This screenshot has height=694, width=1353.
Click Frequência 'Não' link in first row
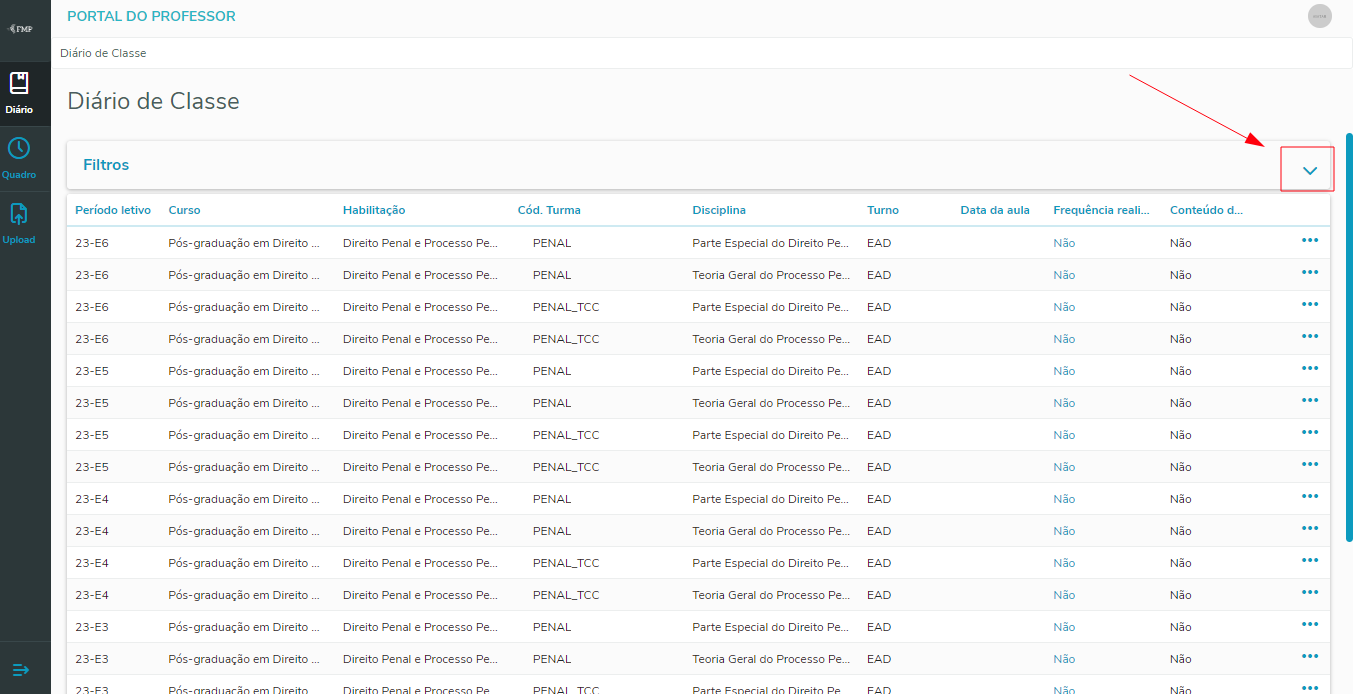click(1063, 243)
